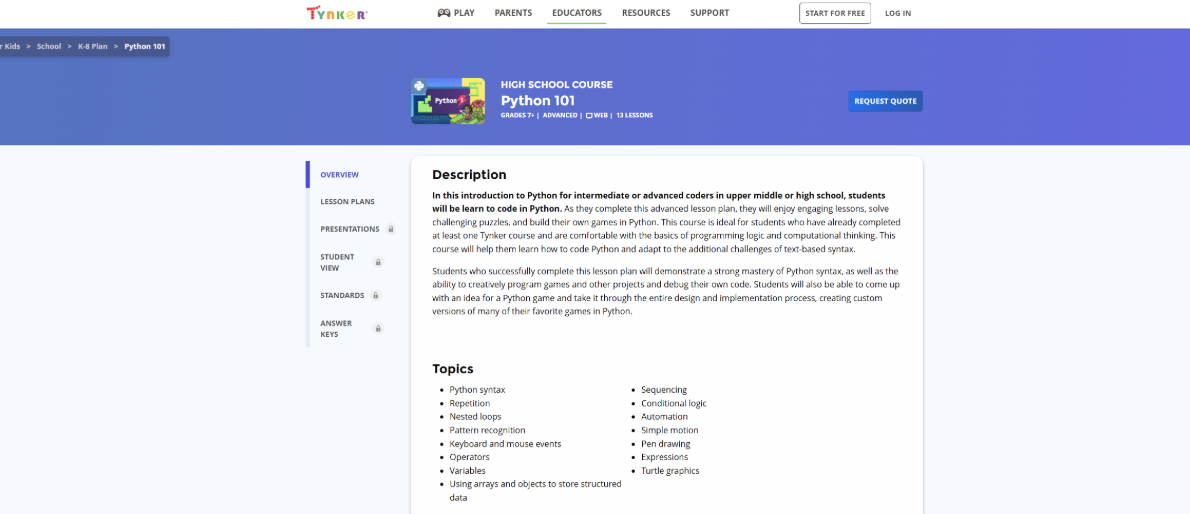This screenshot has width=1190, height=514.
Task: Open the Python 101 course thumbnail
Action: pos(449,101)
